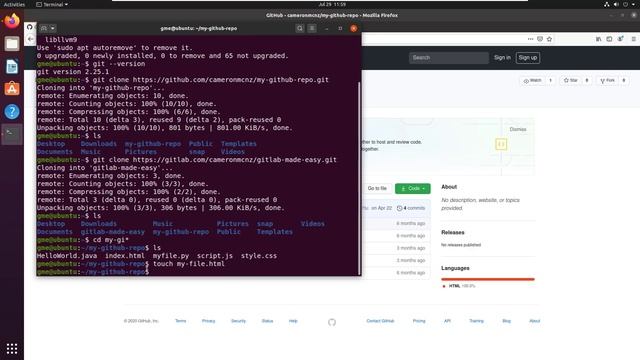Screen dimensions: 640x360
Task: Open Firefox from the Ubuntu dock
Action: click(x=12, y=21)
